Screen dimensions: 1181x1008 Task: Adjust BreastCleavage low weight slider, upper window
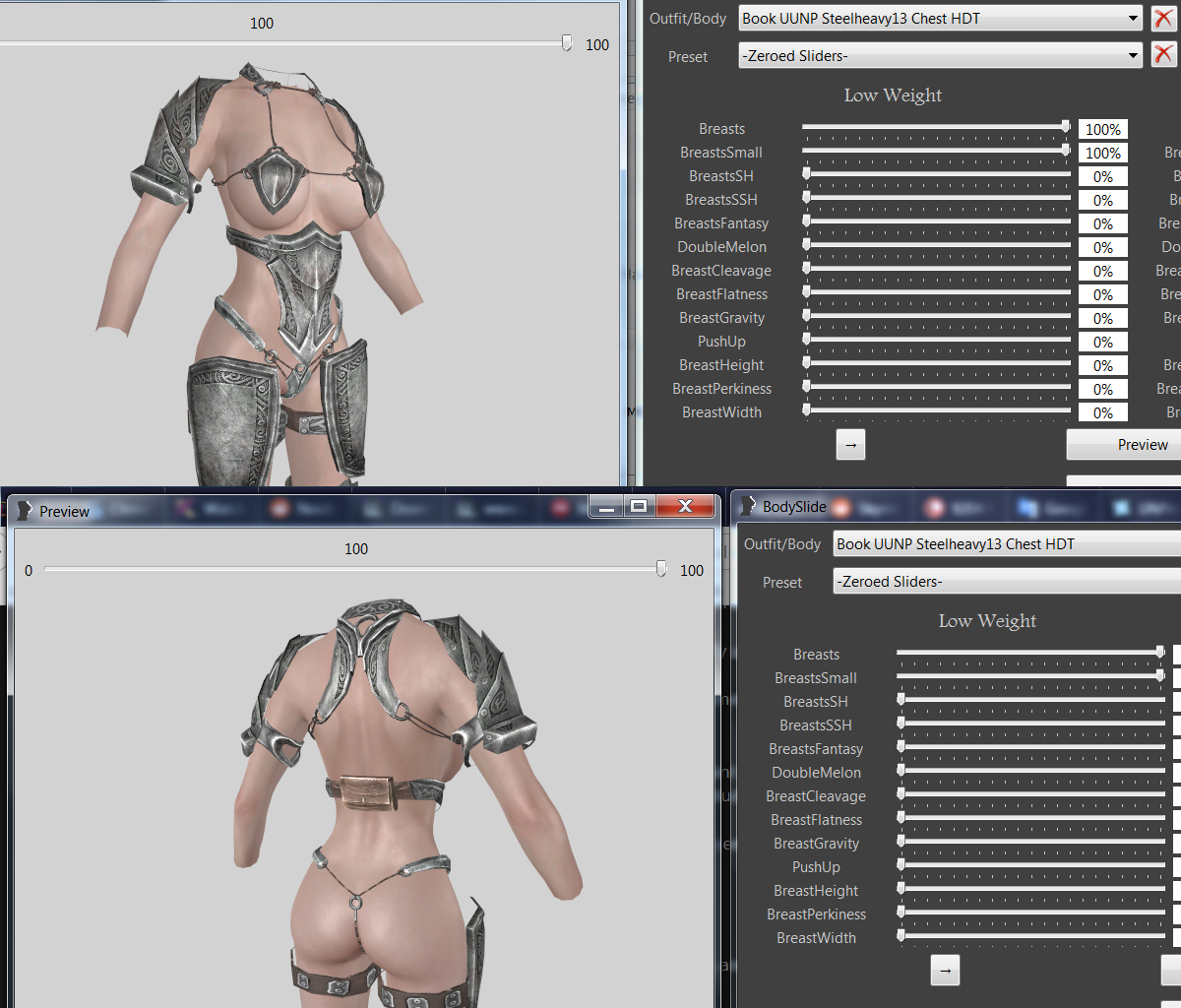936,270
